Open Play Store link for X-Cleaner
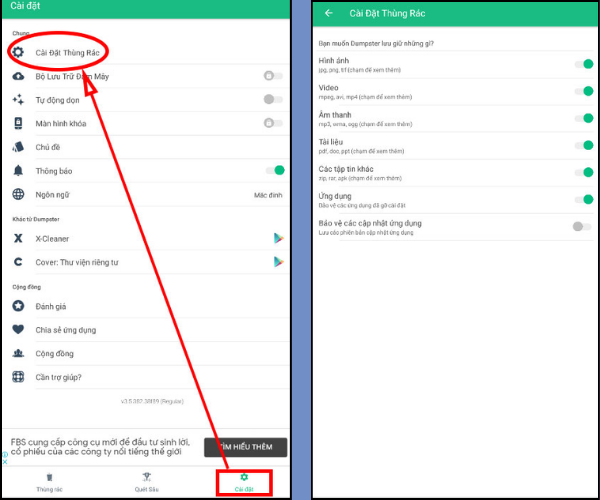Screen dimensions: 600x500 tap(279, 238)
